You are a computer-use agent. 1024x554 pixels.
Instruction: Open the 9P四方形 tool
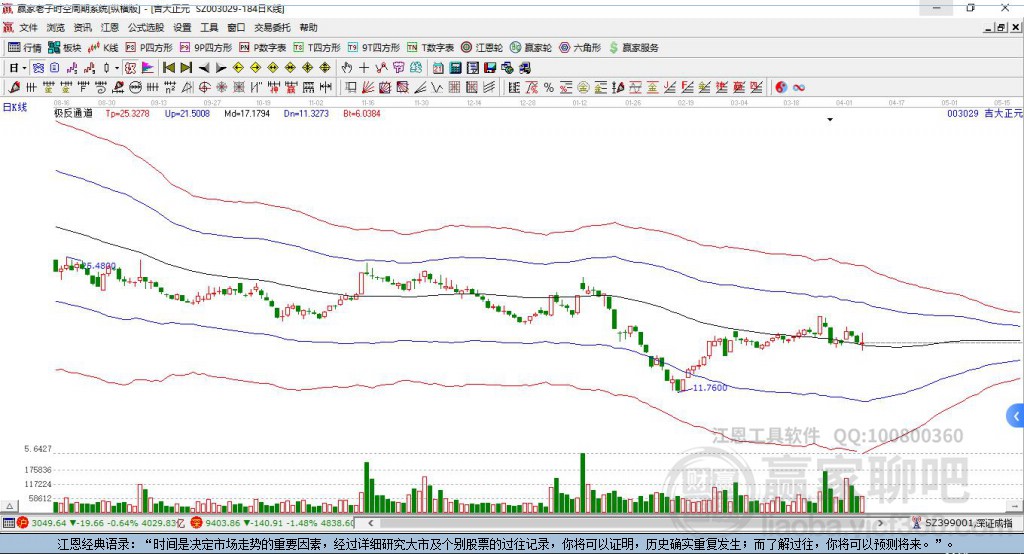pos(206,48)
